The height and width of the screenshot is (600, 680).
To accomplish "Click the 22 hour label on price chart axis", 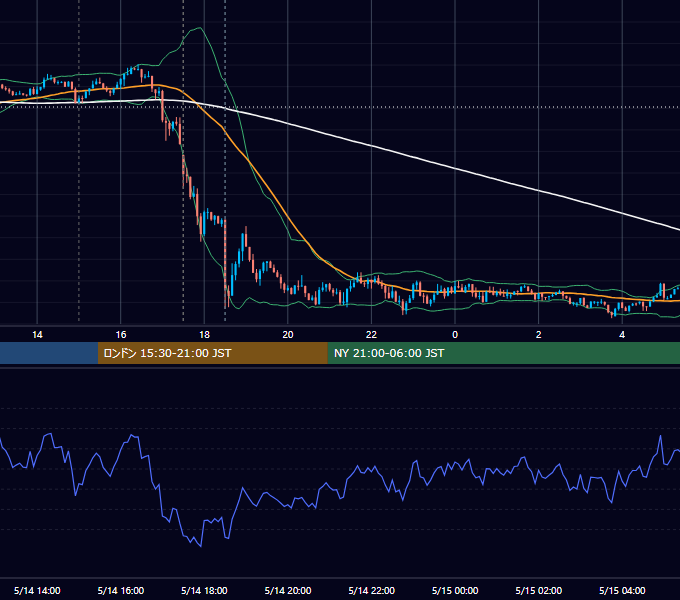I will pos(372,335).
